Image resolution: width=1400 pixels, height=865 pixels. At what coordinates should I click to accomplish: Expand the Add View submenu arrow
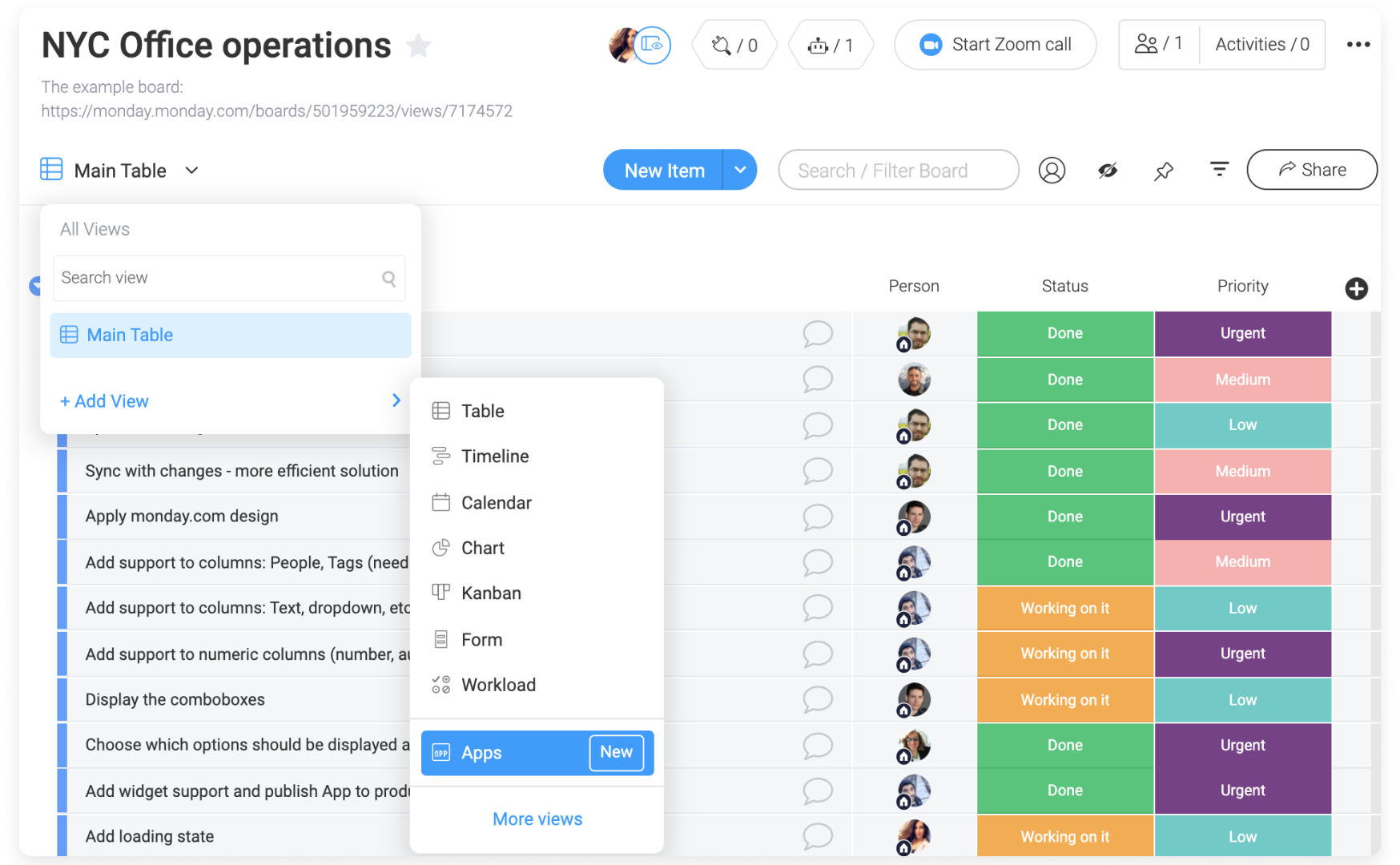[x=396, y=400]
